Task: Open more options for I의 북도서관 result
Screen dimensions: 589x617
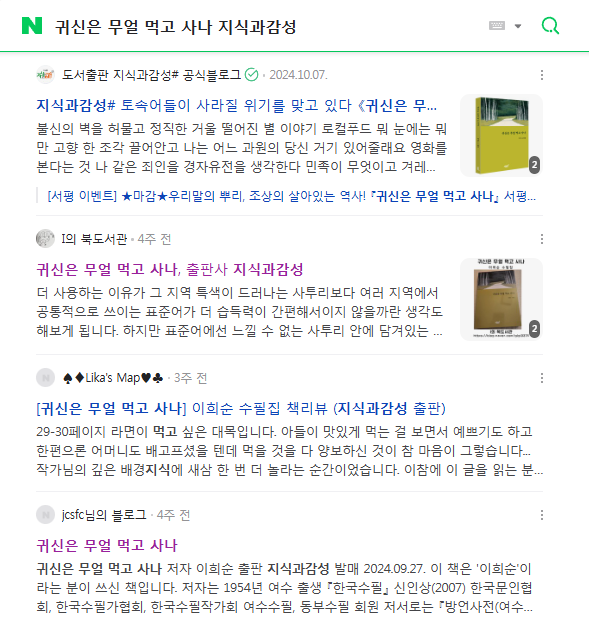Action: 542,239
